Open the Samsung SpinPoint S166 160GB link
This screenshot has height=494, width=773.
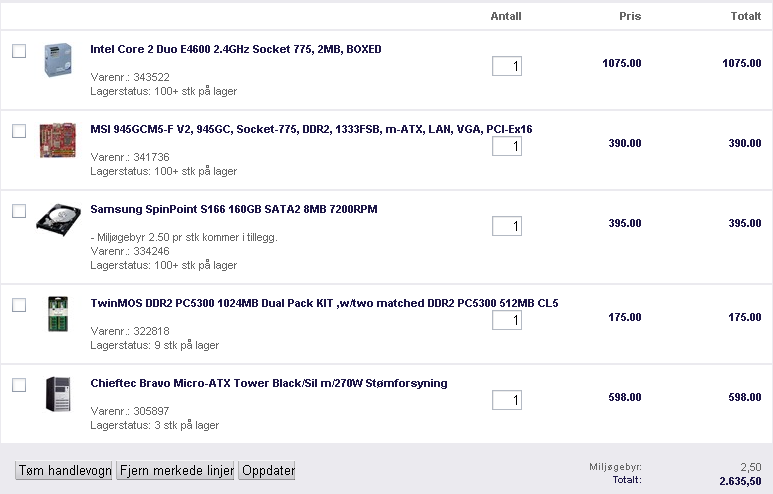[234, 209]
